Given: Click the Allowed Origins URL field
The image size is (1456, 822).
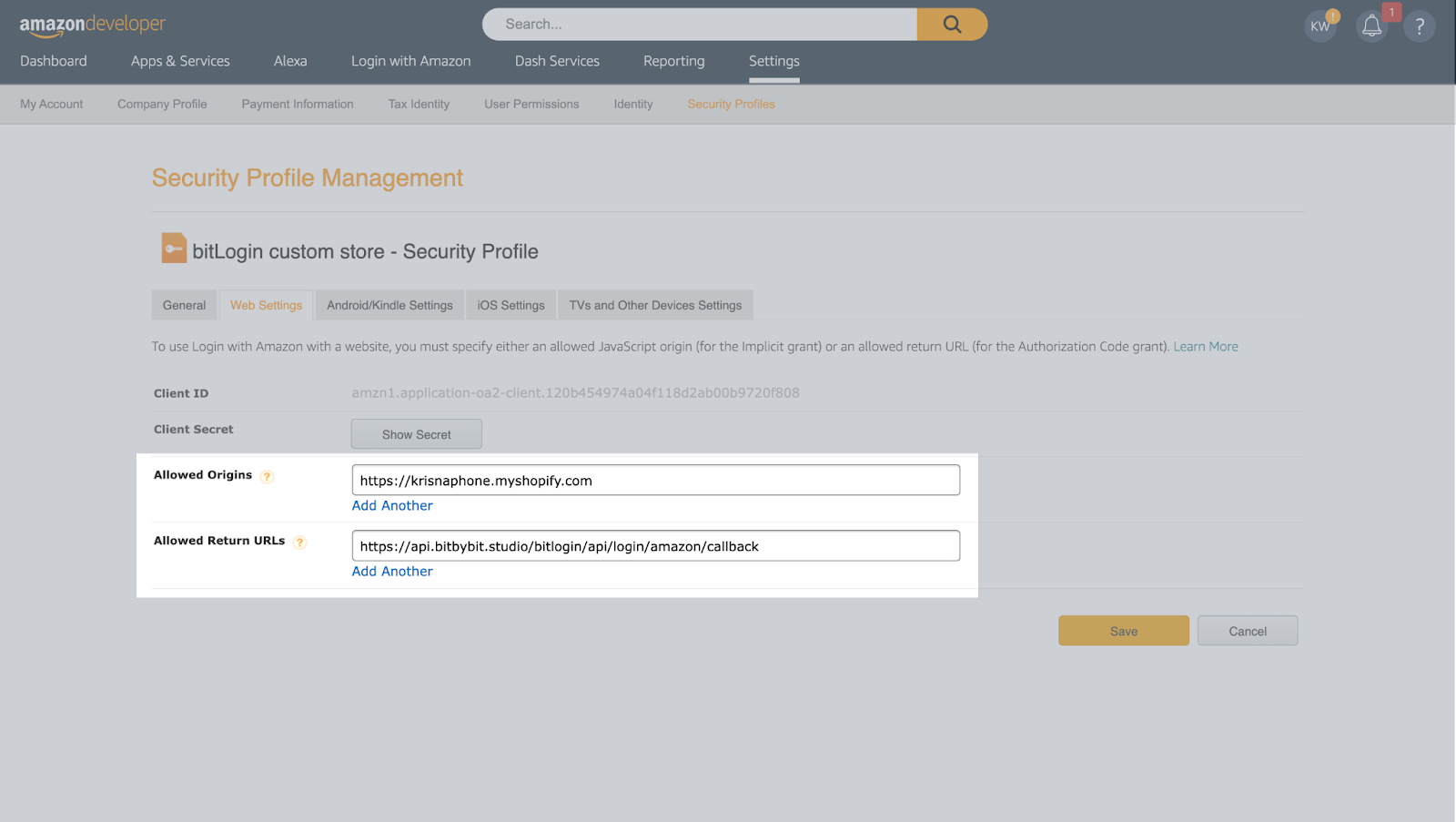Looking at the screenshot, I should (656, 480).
